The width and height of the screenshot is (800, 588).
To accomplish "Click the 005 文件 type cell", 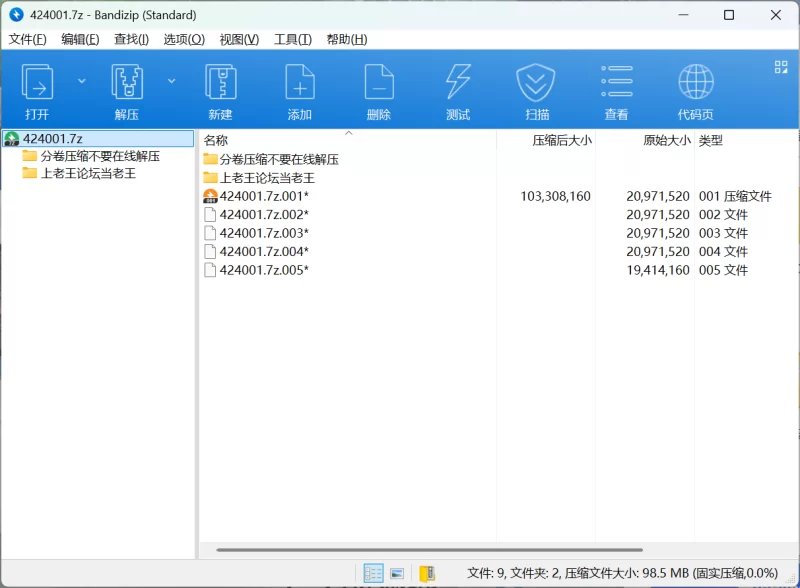I will (x=723, y=270).
